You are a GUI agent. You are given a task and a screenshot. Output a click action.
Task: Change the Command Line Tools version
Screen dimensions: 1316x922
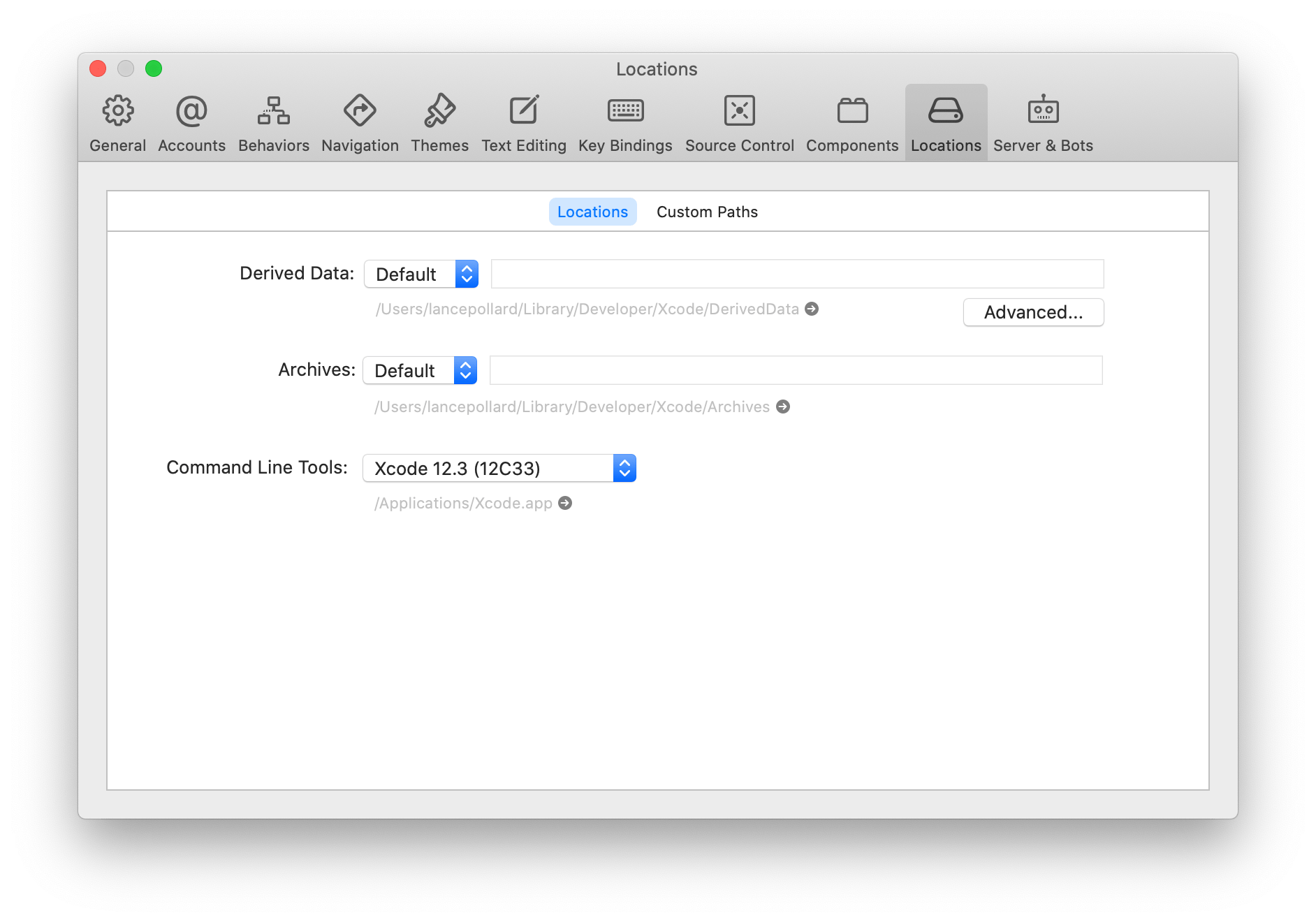click(499, 468)
